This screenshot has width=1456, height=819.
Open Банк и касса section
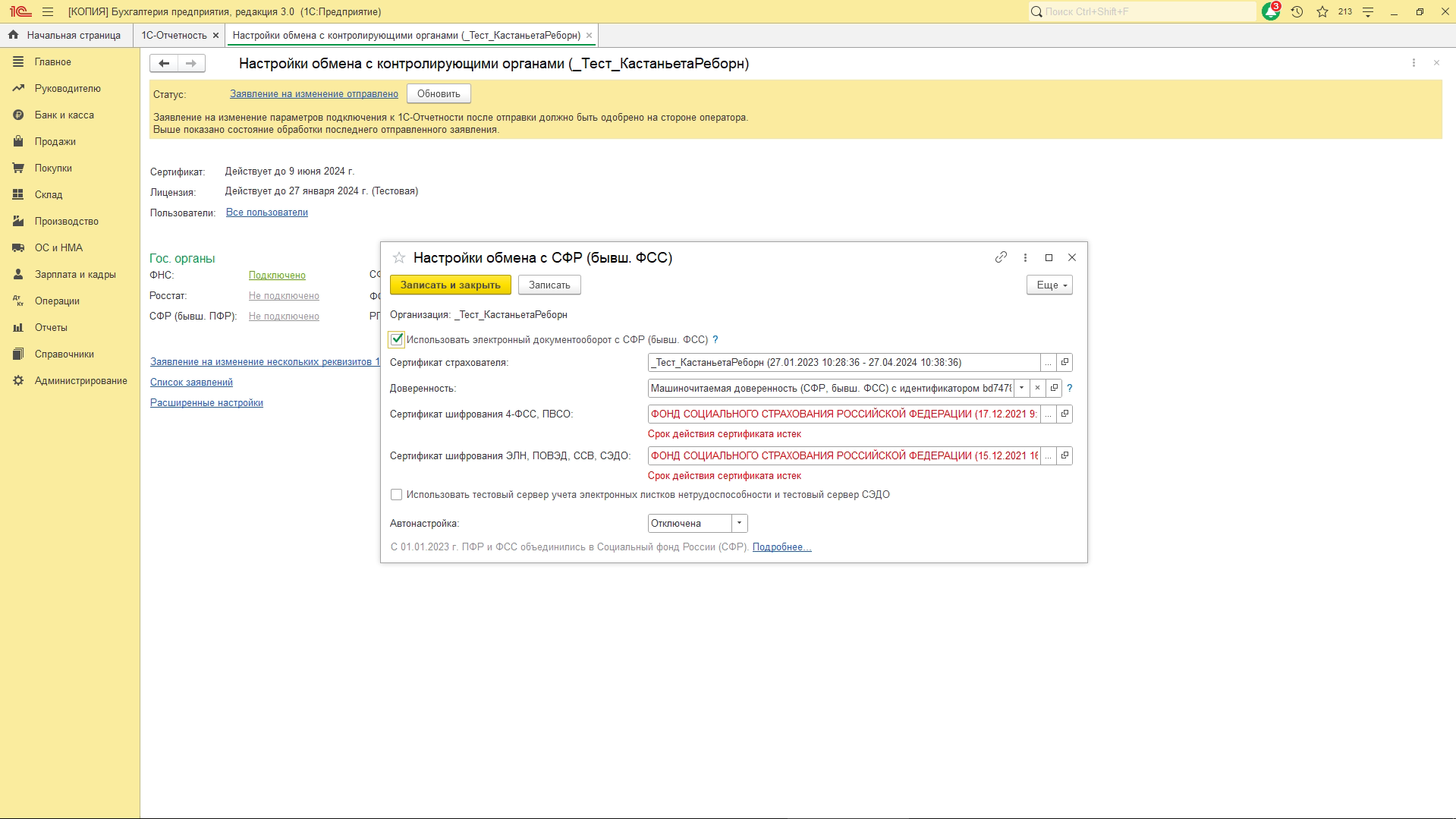[64, 115]
